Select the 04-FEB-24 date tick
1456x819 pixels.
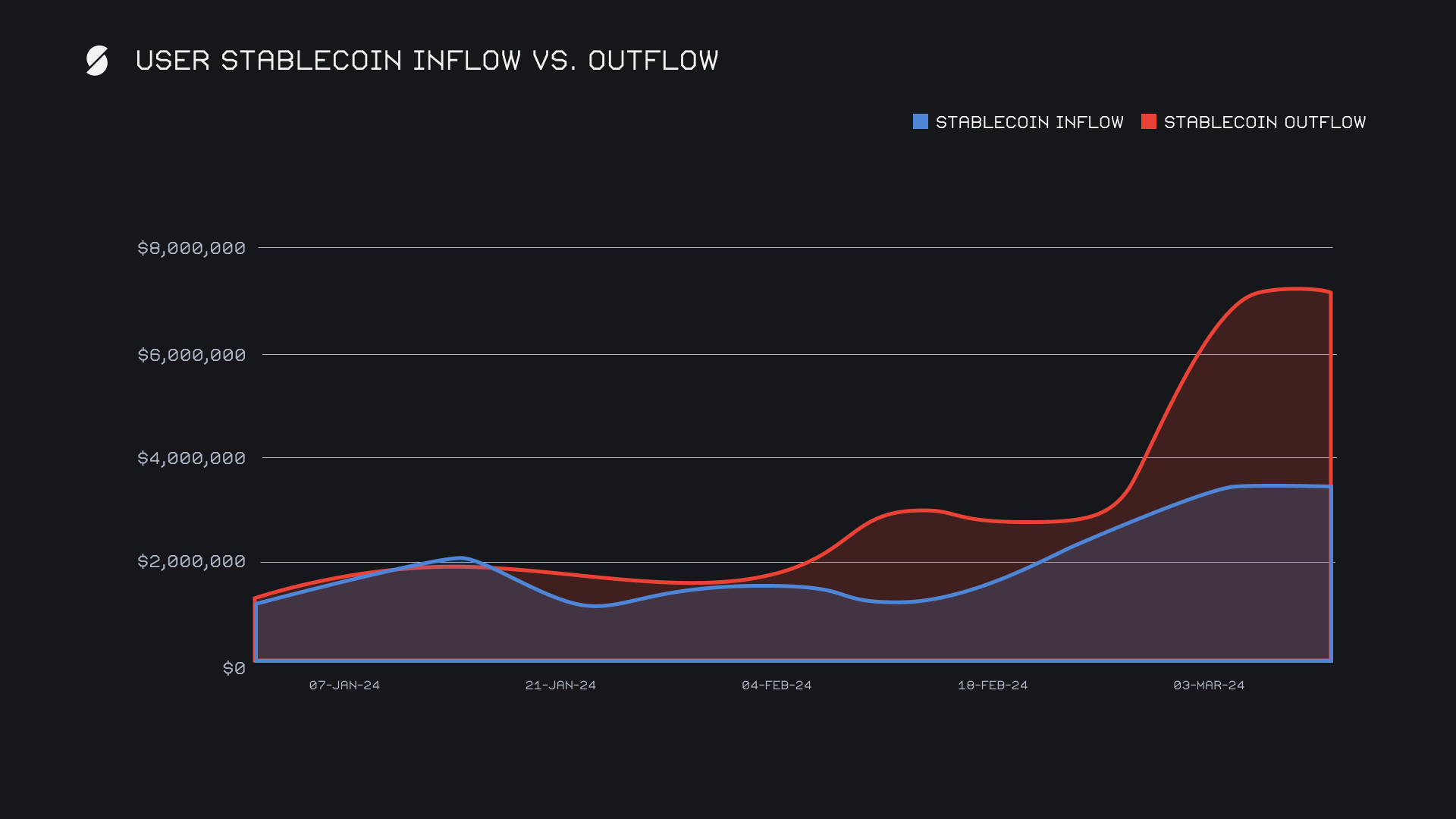777,685
